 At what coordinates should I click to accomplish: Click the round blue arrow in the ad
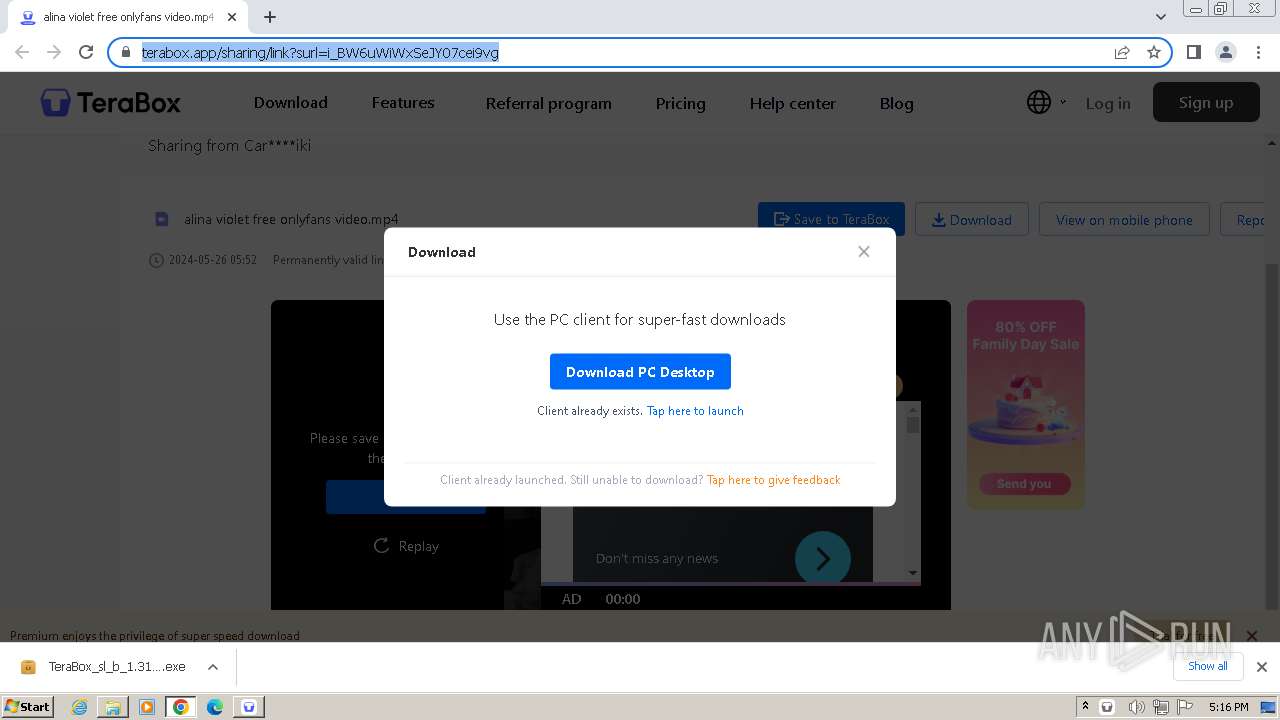(823, 558)
